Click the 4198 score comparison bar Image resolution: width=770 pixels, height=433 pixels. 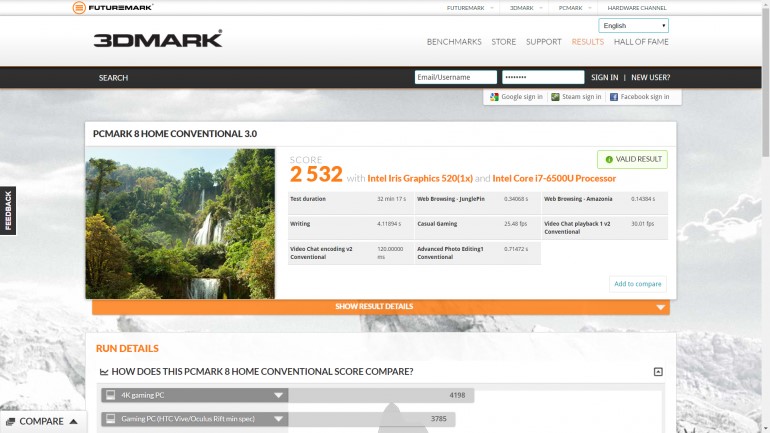click(381, 395)
